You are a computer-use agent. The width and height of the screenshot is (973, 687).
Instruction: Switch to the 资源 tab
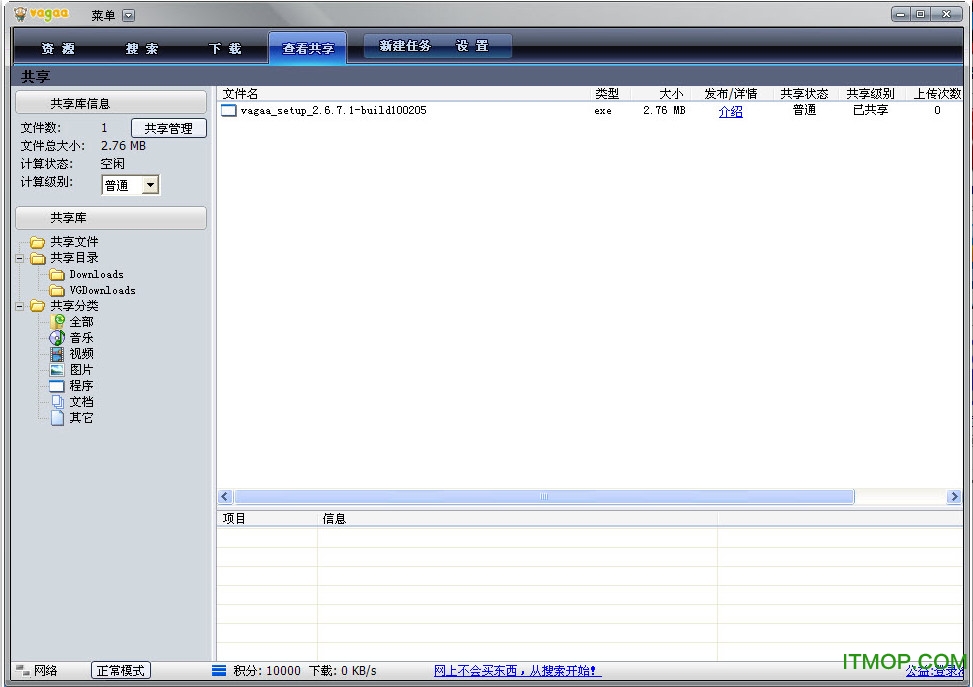click(58, 48)
